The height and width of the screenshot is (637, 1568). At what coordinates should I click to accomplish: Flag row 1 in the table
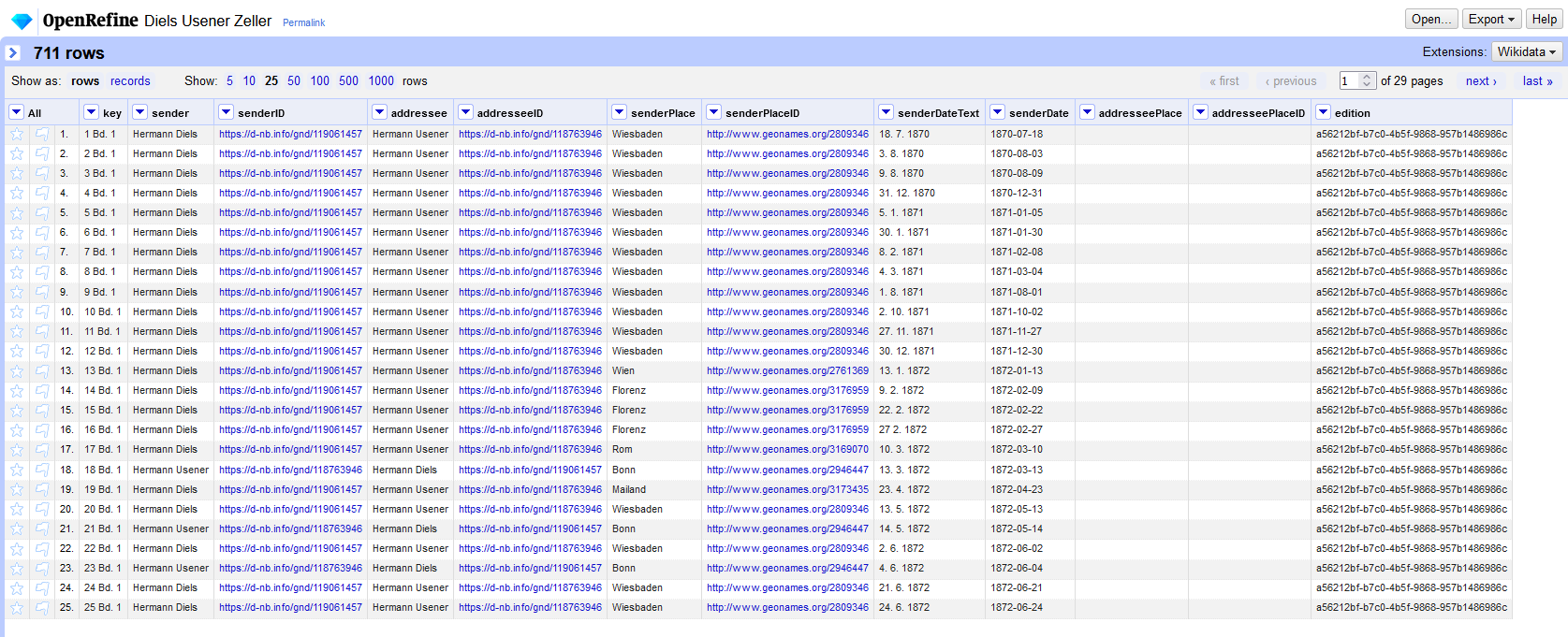[42, 134]
